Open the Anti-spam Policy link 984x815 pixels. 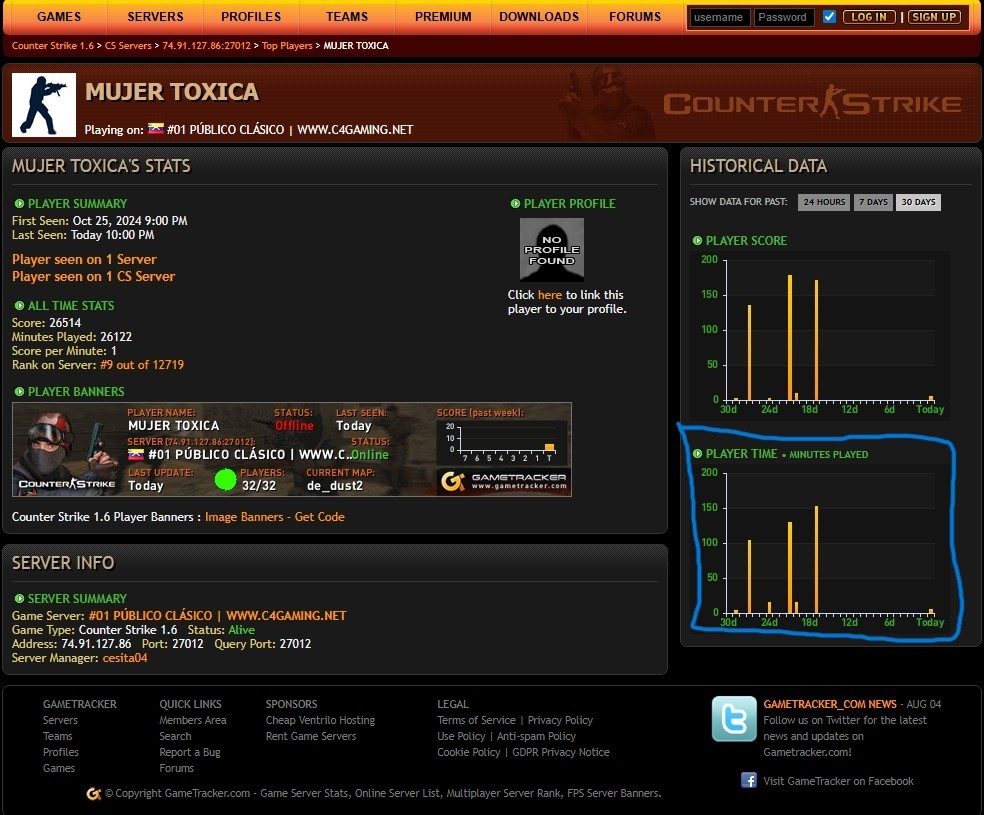tap(537, 737)
